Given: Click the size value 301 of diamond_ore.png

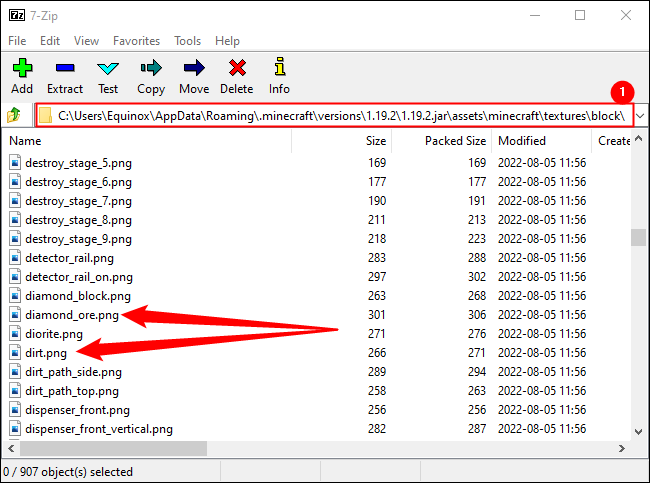Looking at the screenshot, I should 377,315.
